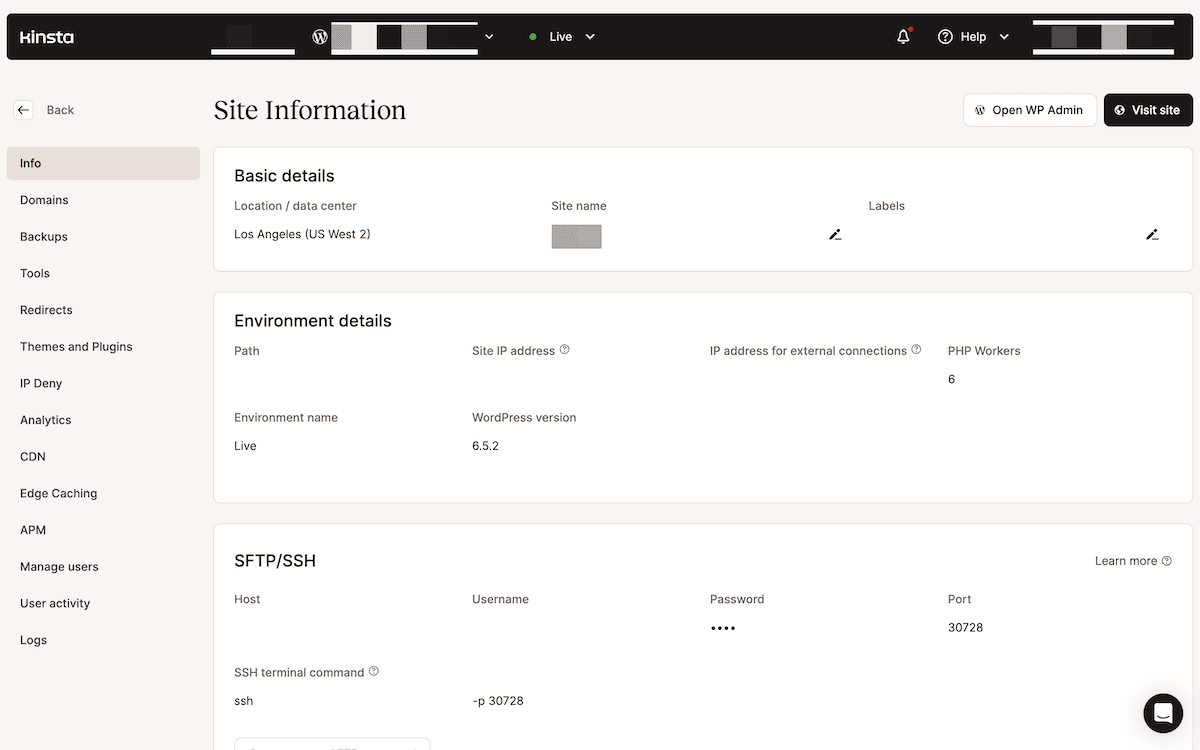Viewport: 1200px width, 750px height.
Task: Click port value 30728
Action: coord(965,628)
